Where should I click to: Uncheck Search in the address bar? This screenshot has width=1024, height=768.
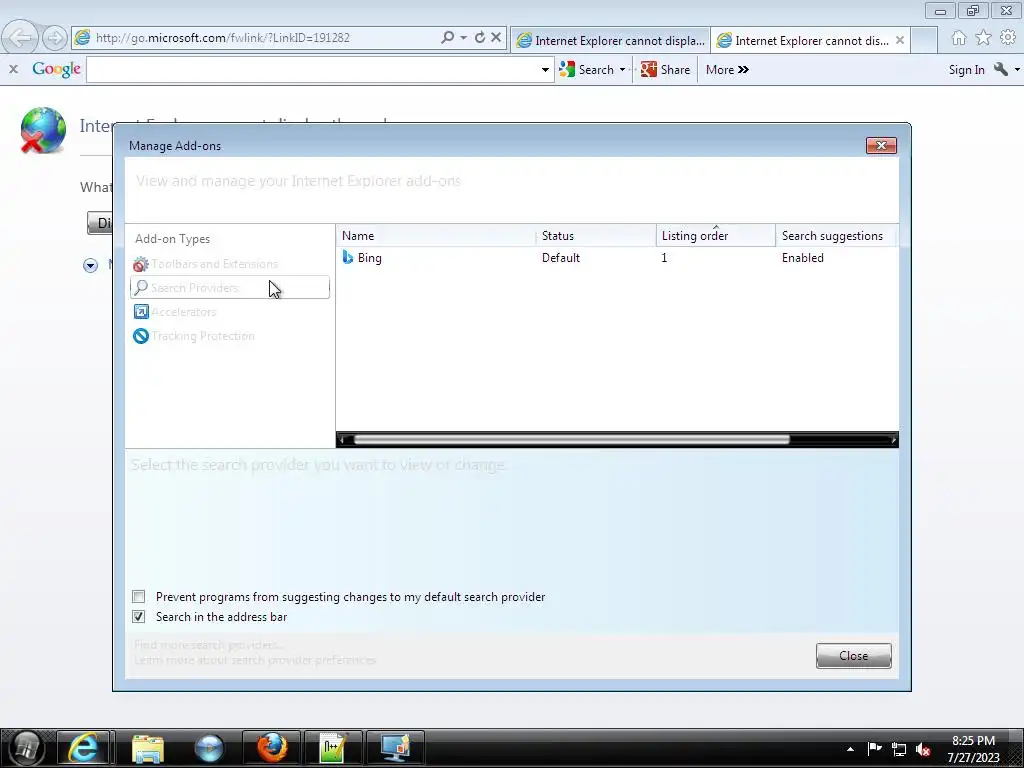[138, 616]
